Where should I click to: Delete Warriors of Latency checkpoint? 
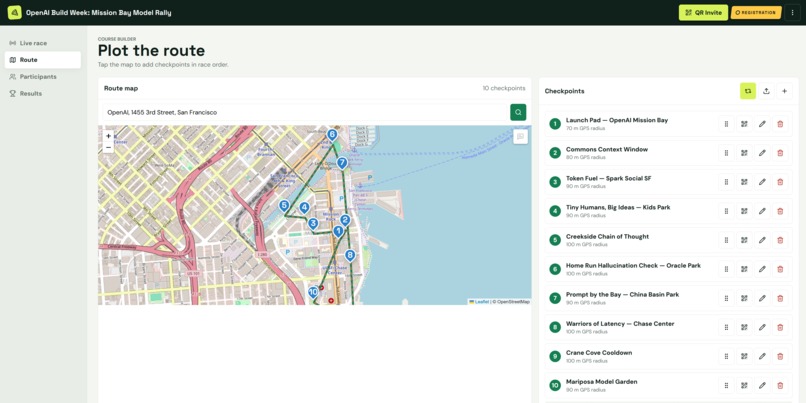click(780, 327)
